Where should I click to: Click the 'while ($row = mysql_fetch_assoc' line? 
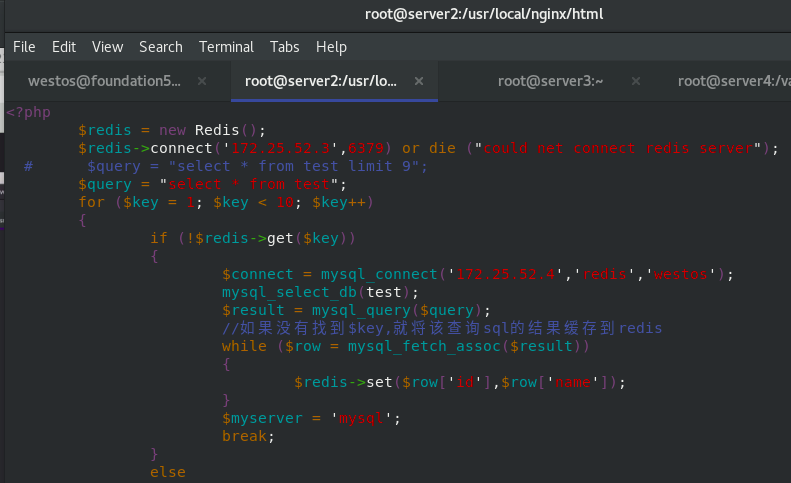point(406,346)
